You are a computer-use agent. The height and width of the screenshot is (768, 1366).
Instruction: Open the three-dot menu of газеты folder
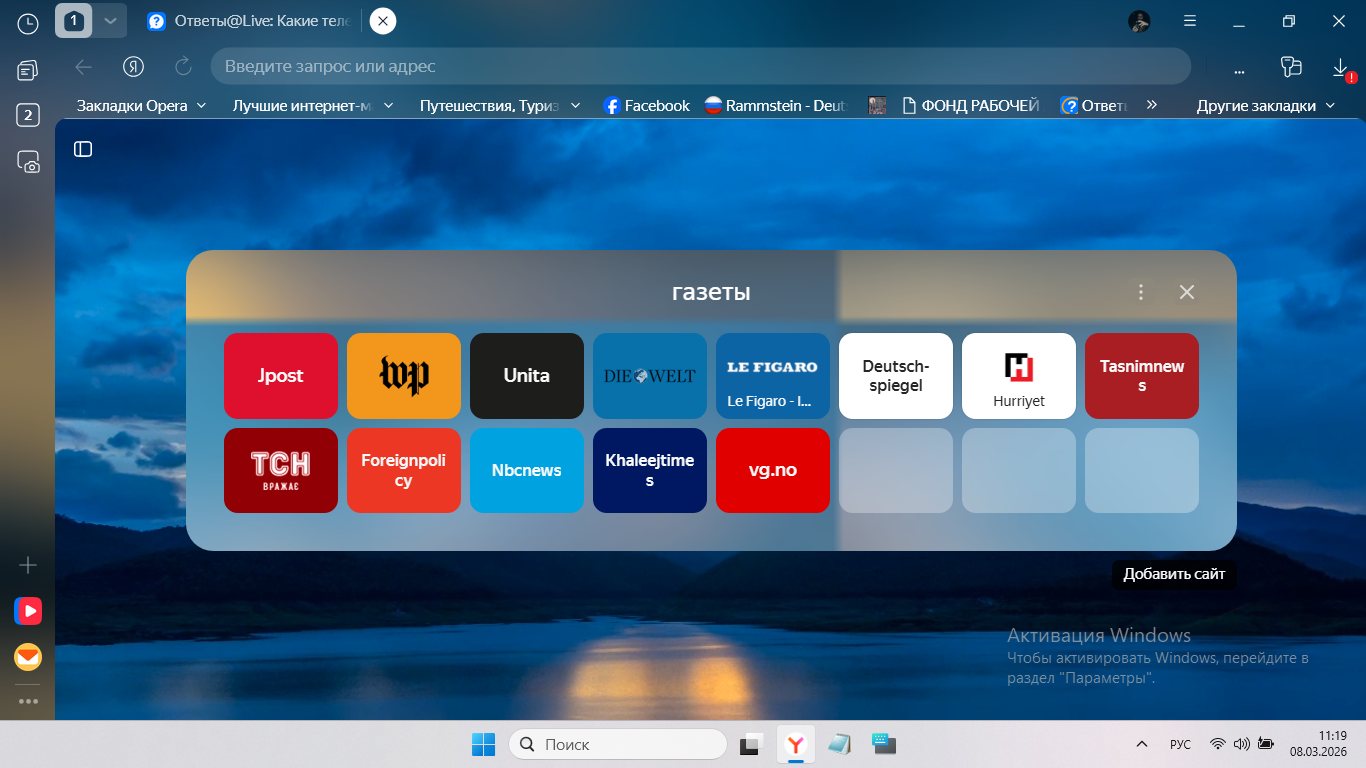click(1141, 292)
